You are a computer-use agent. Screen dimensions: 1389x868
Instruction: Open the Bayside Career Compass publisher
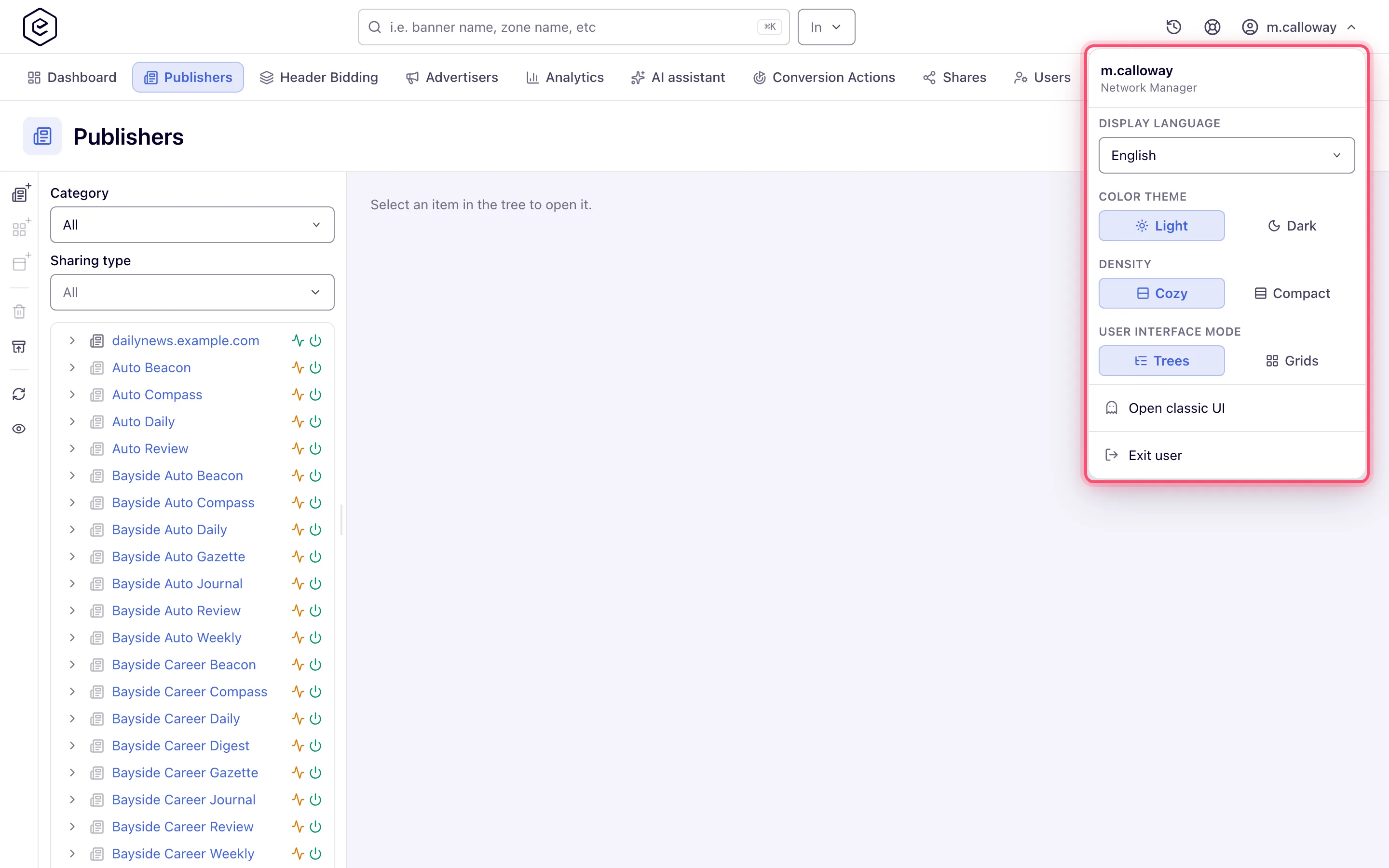pyautogui.click(x=190, y=691)
